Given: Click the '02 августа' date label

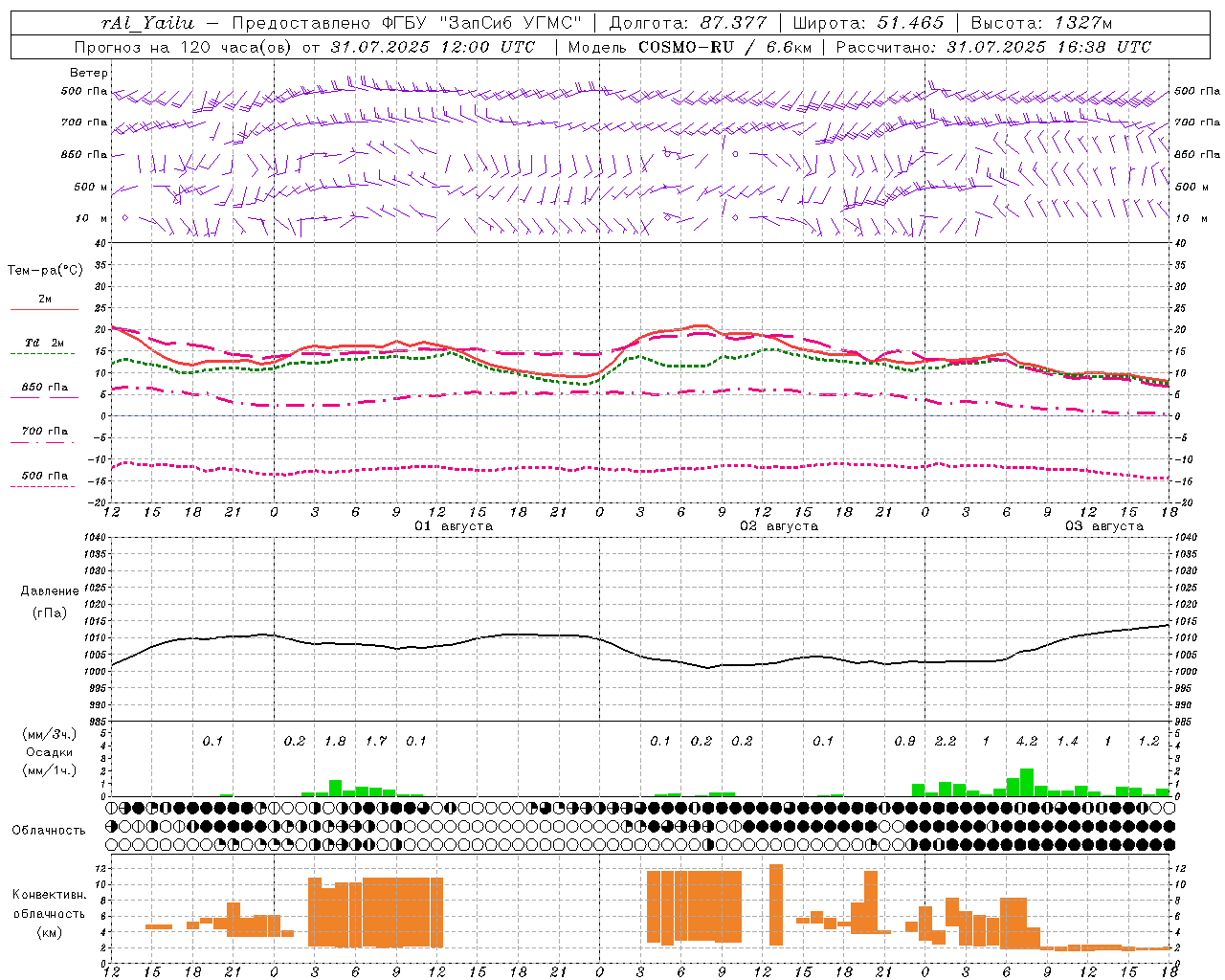Looking at the screenshot, I should coord(779,526).
